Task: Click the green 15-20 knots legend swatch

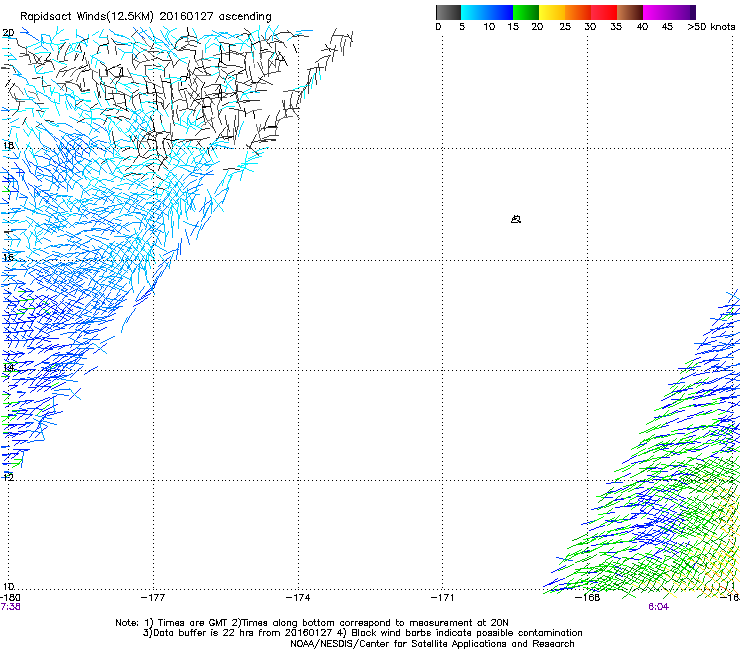Action: point(526,12)
